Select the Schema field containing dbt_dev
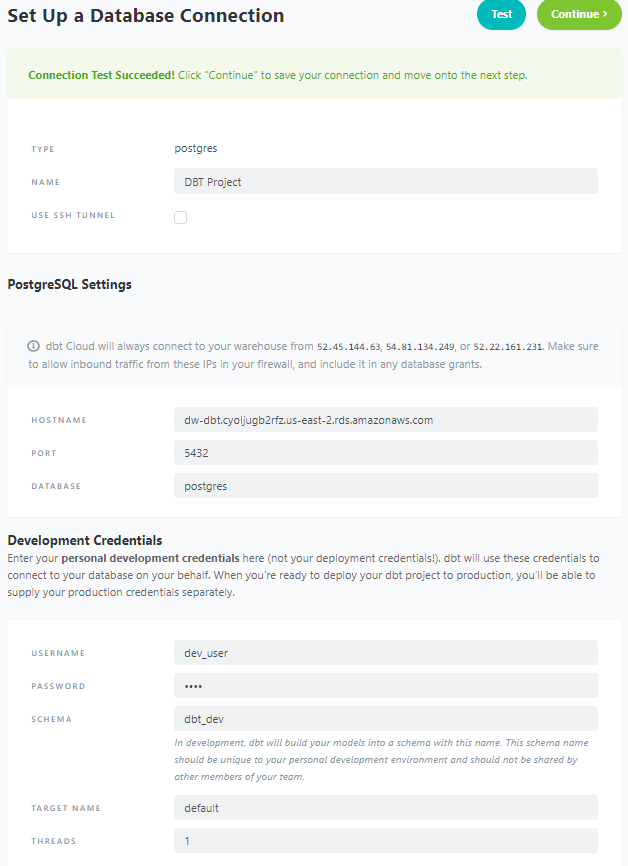This screenshot has height=866, width=628. [385, 719]
